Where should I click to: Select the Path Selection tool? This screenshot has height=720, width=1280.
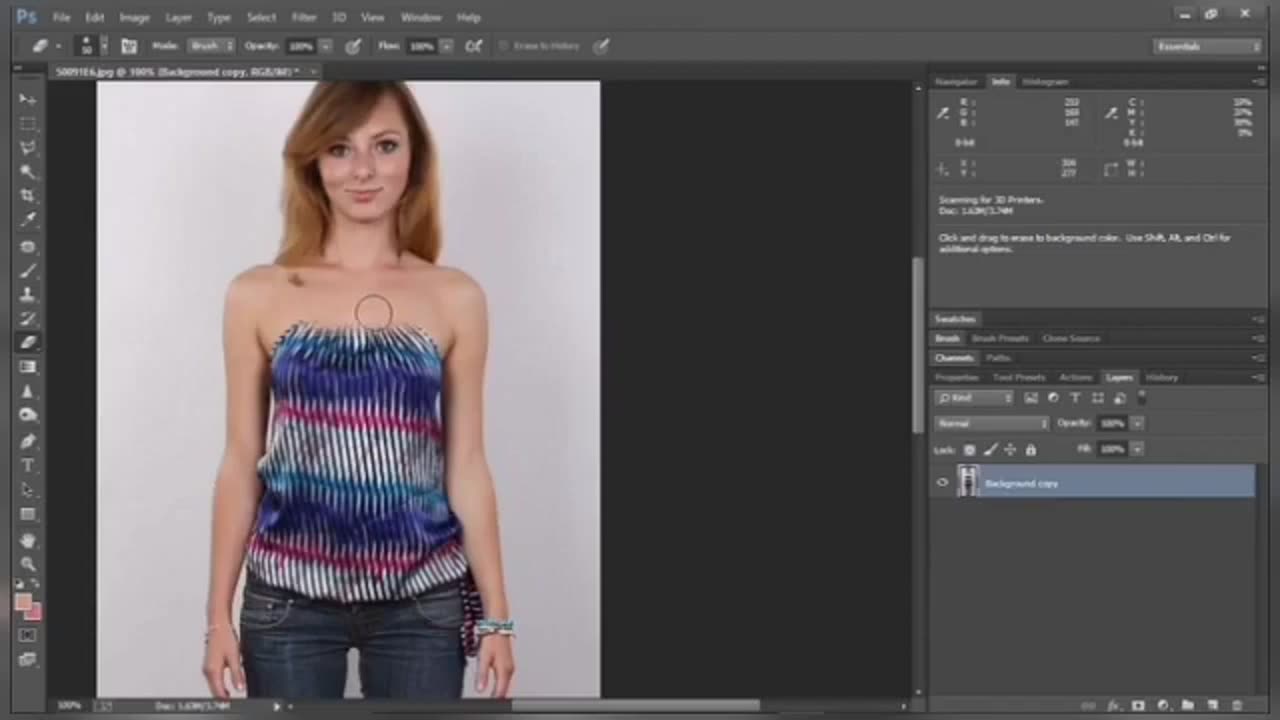tap(28, 490)
